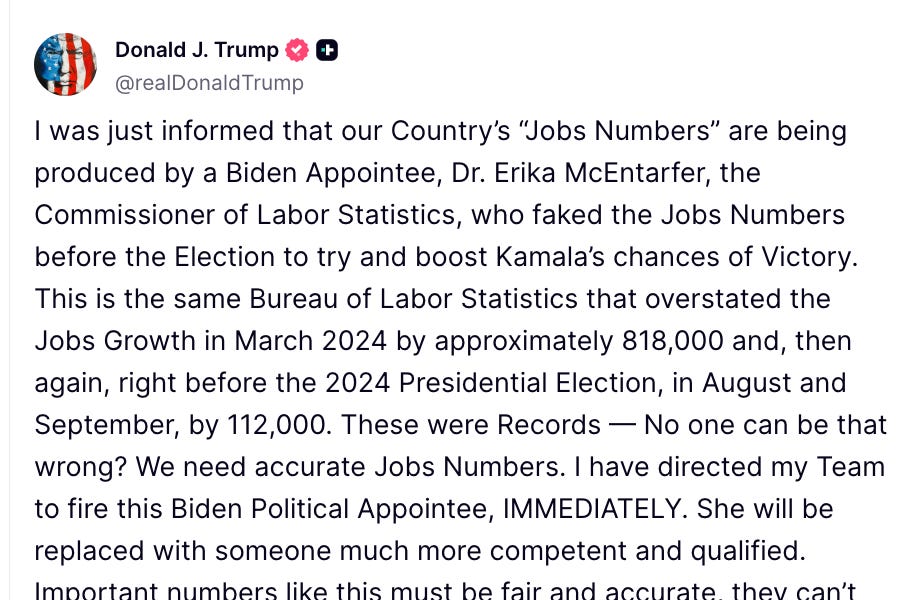Click Donald J. Trump's profile avatar

click(x=65, y=64)
